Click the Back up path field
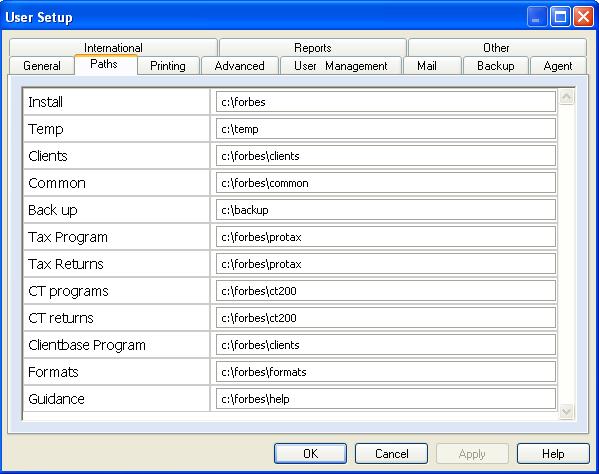Viewport: 599px width, 474px height. click(x=386, y=210)
